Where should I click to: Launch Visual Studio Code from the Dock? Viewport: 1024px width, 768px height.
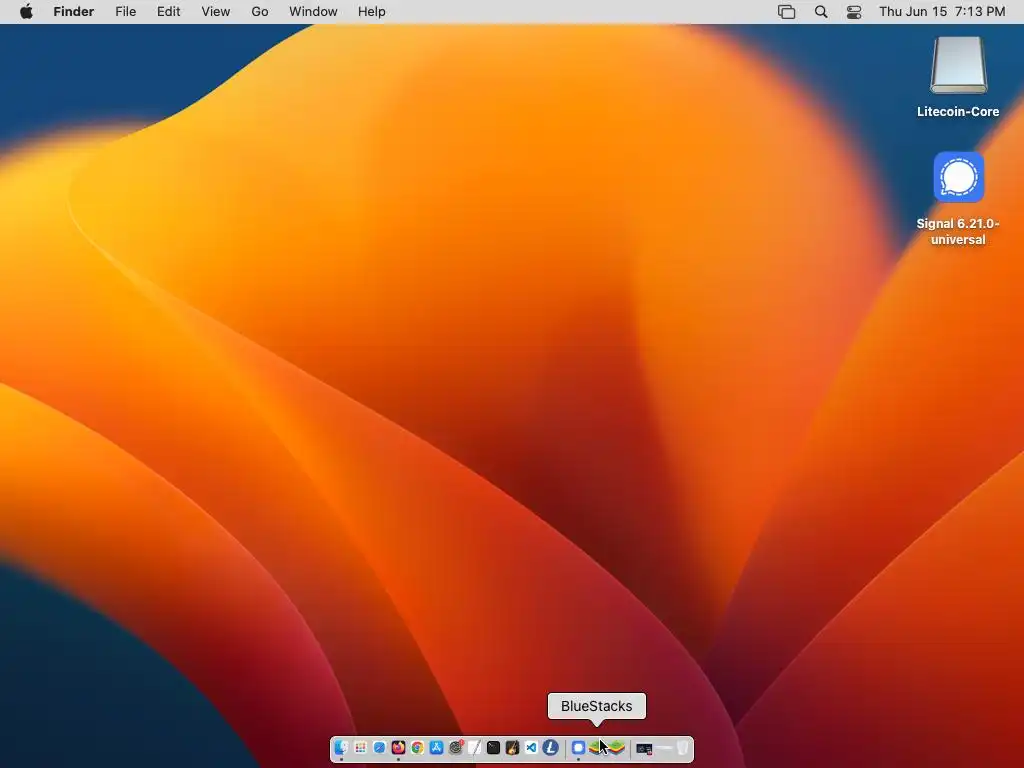pyautogui.click(x=531, y=748)
